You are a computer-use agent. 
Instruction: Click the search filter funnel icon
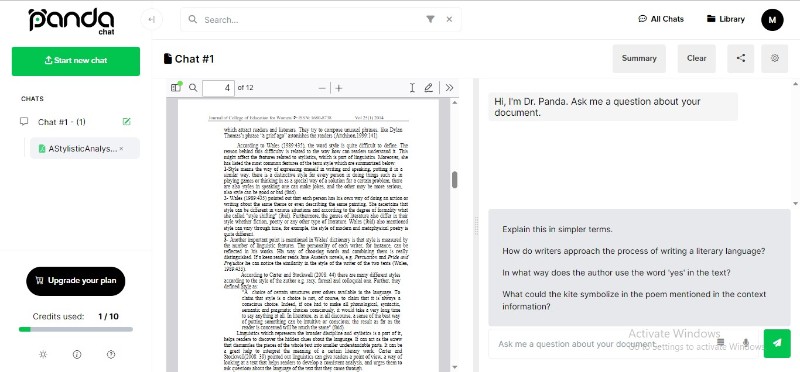click(x=430, y=19)
